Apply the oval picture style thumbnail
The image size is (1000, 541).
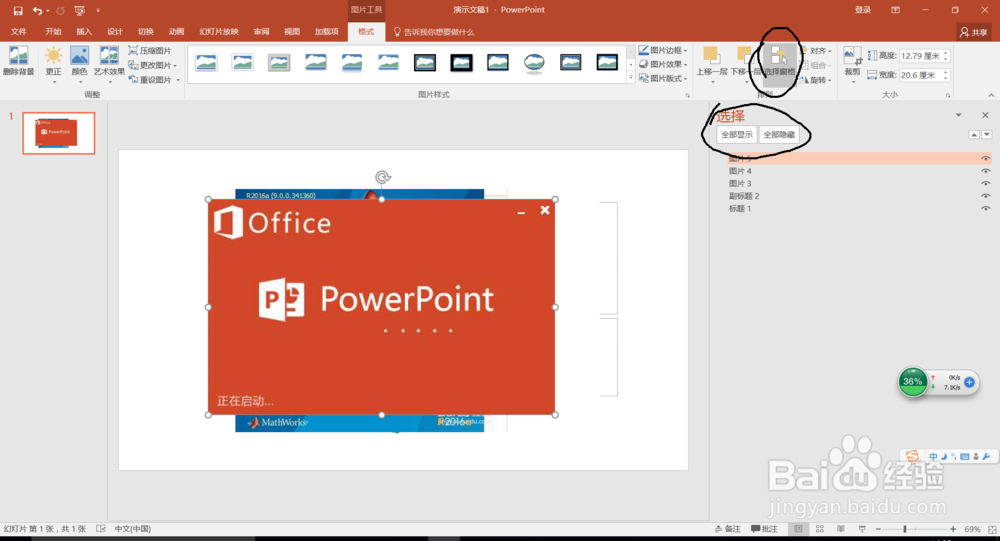534,63
